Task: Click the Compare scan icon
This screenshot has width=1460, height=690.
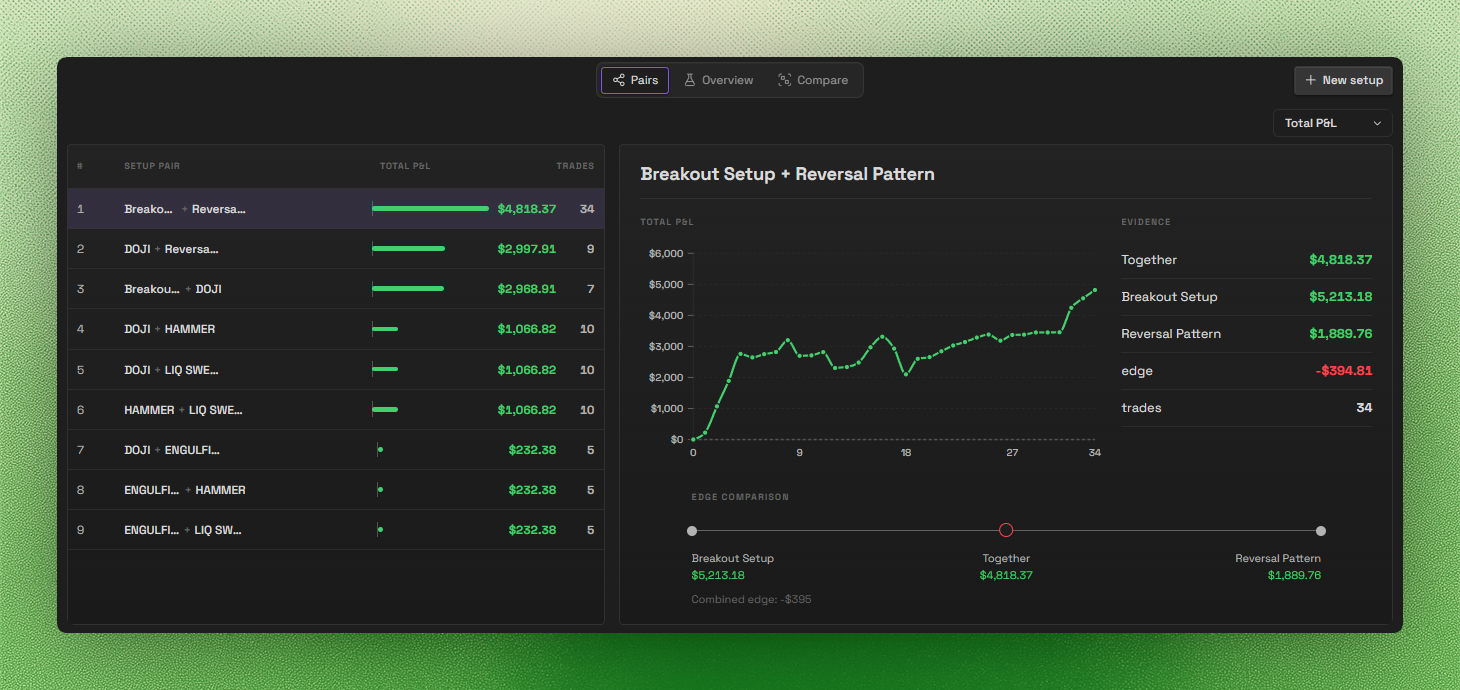Action: [x=785, y=80]
